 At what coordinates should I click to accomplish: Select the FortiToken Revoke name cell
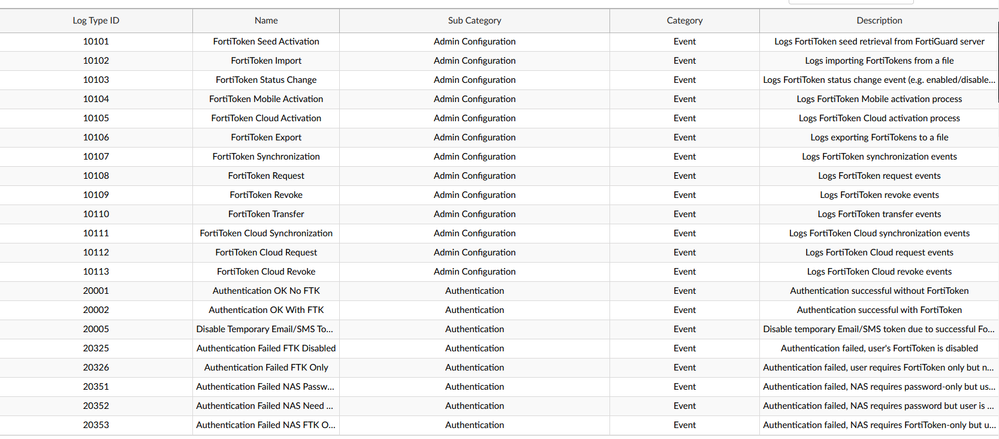(x=266, y=195)
